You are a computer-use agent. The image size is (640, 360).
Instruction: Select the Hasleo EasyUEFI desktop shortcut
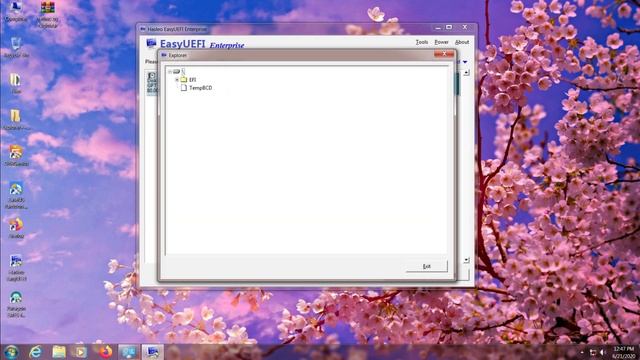coord(16,268)
